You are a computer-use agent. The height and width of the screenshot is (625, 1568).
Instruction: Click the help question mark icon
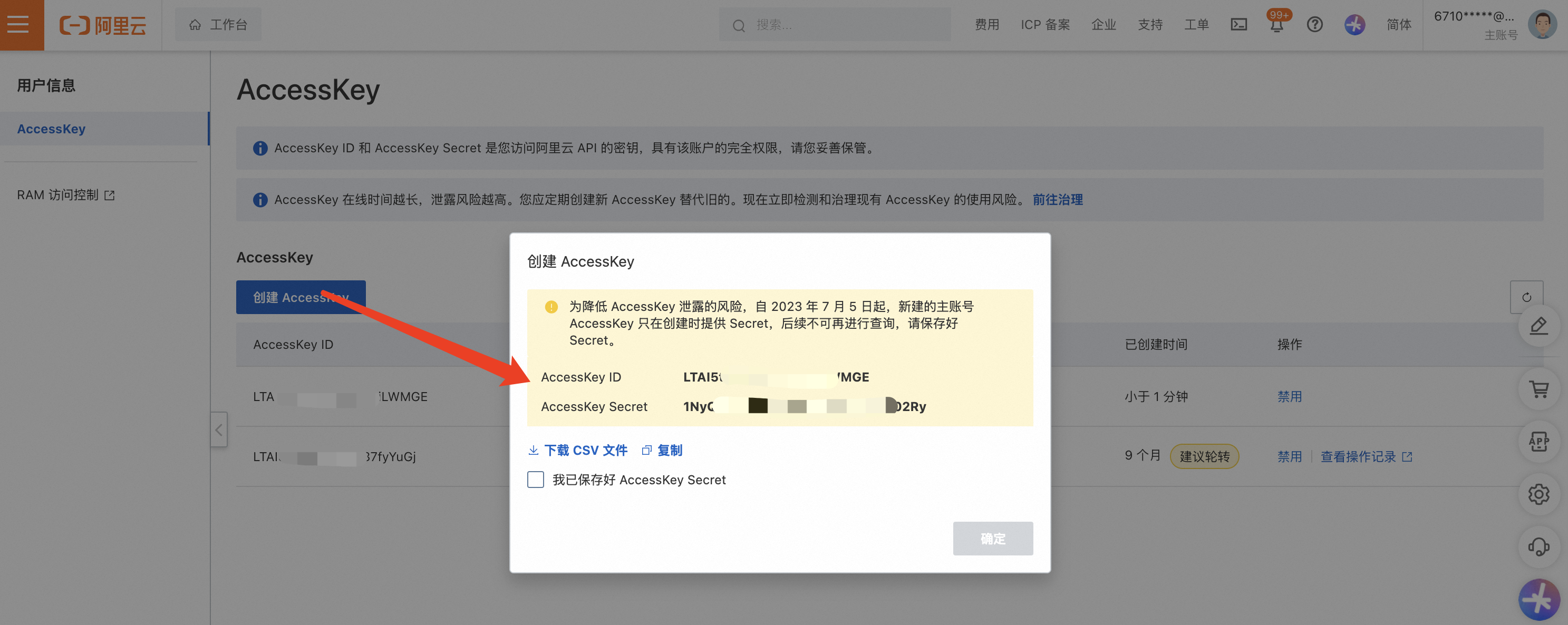pos(1314,24)
